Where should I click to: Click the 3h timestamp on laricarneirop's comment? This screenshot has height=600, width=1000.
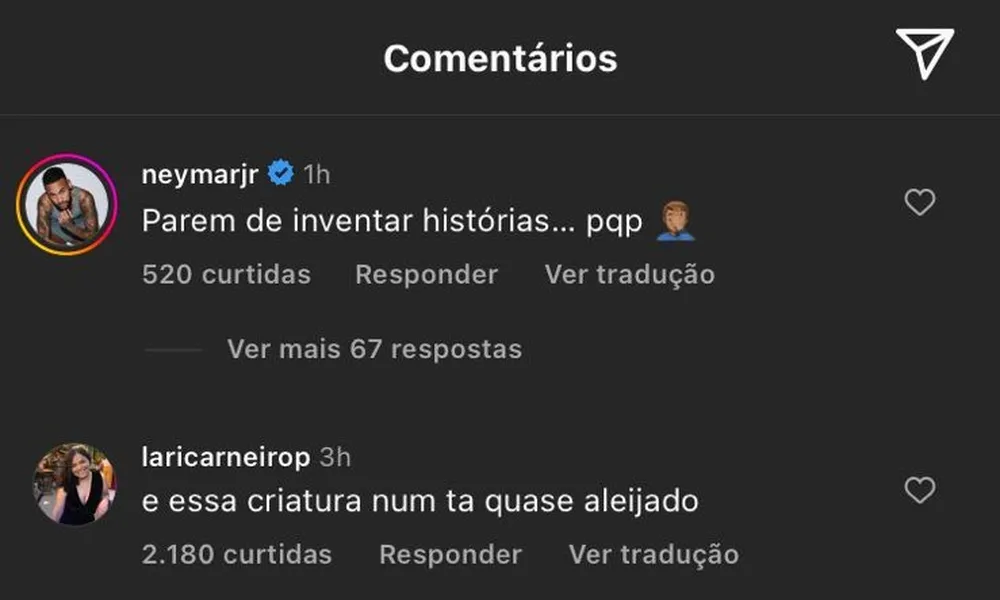(335, 457)
